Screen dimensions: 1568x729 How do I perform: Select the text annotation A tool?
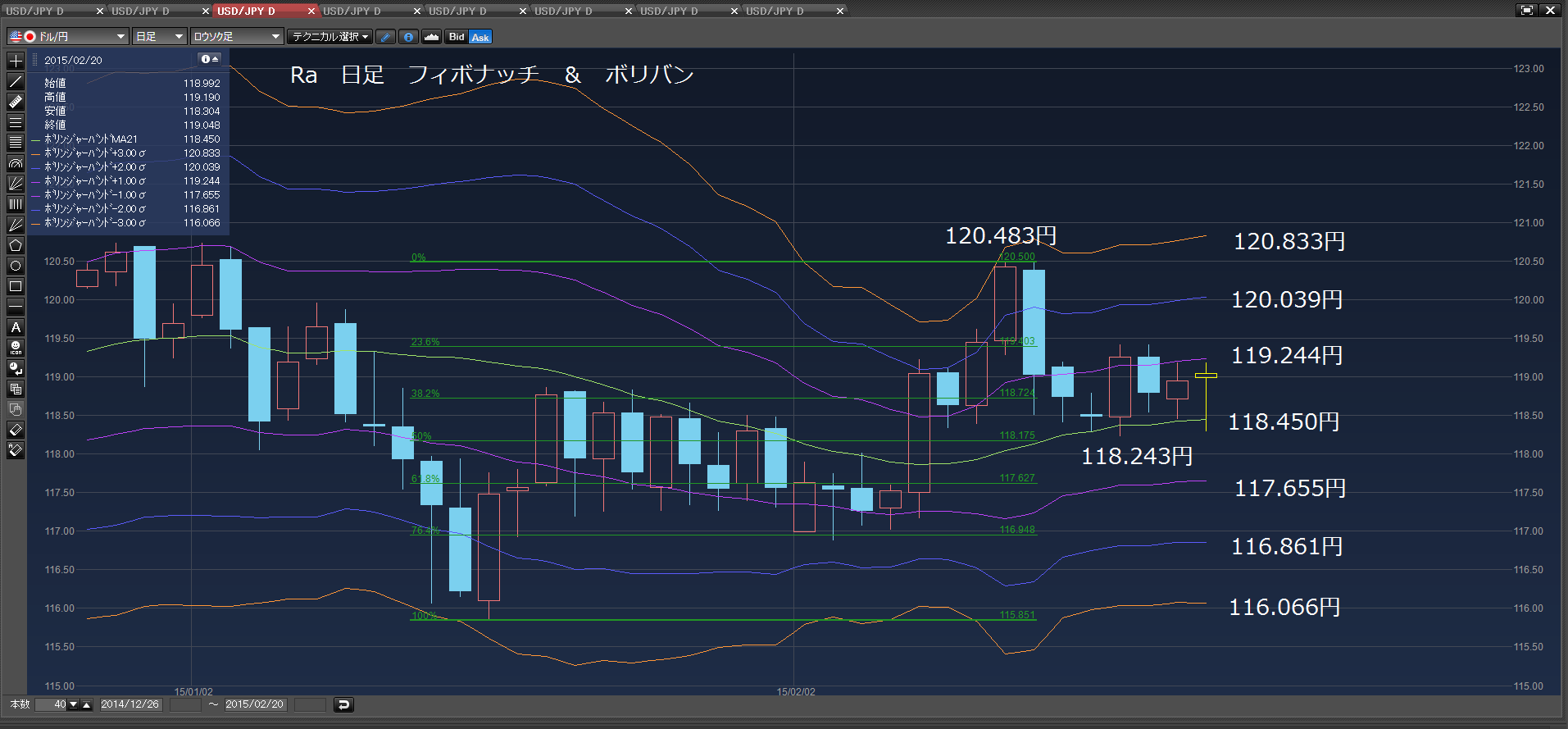click(16, 327)
